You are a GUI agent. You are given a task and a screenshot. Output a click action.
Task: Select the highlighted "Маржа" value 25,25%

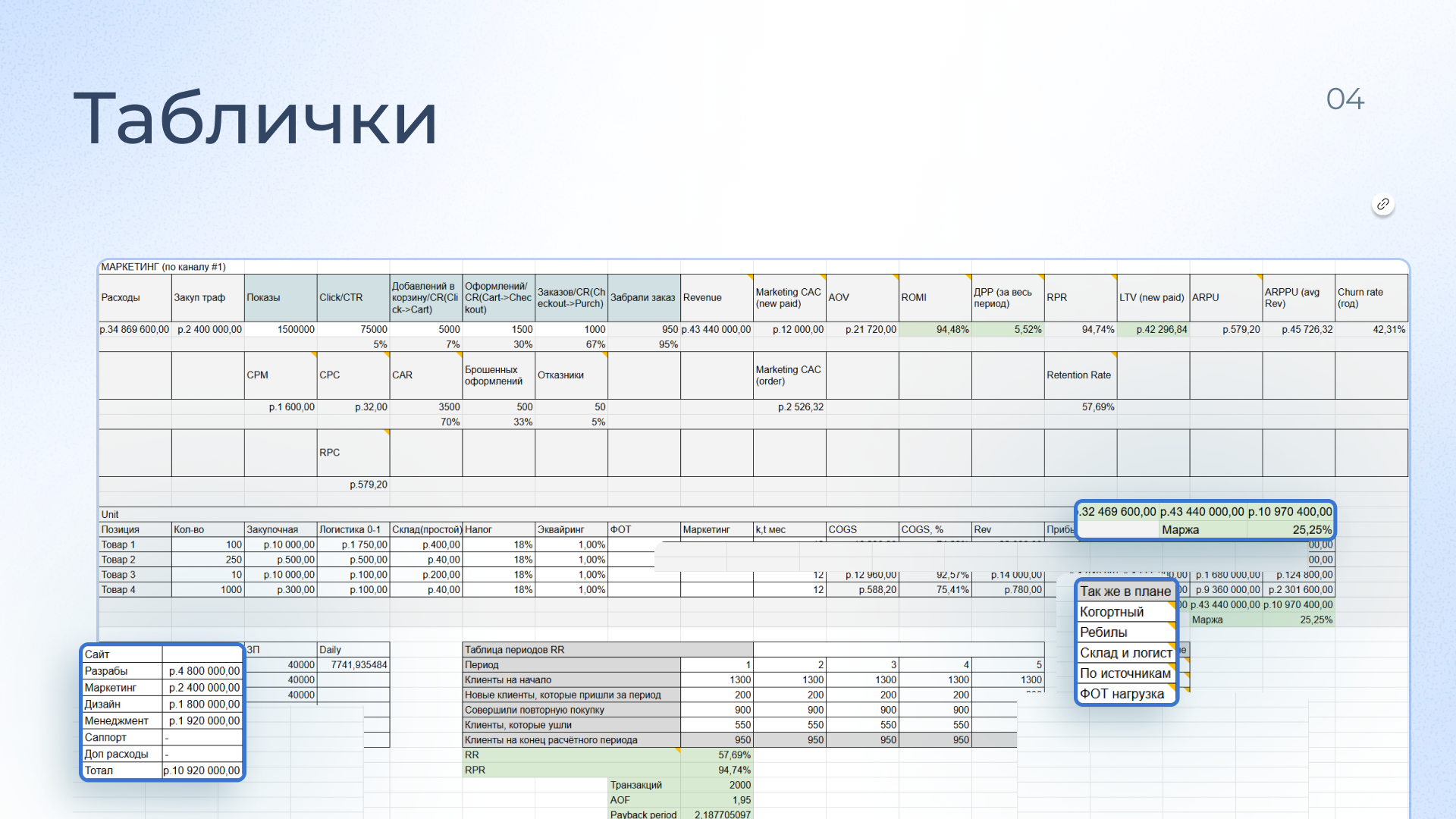(1291, 530)
